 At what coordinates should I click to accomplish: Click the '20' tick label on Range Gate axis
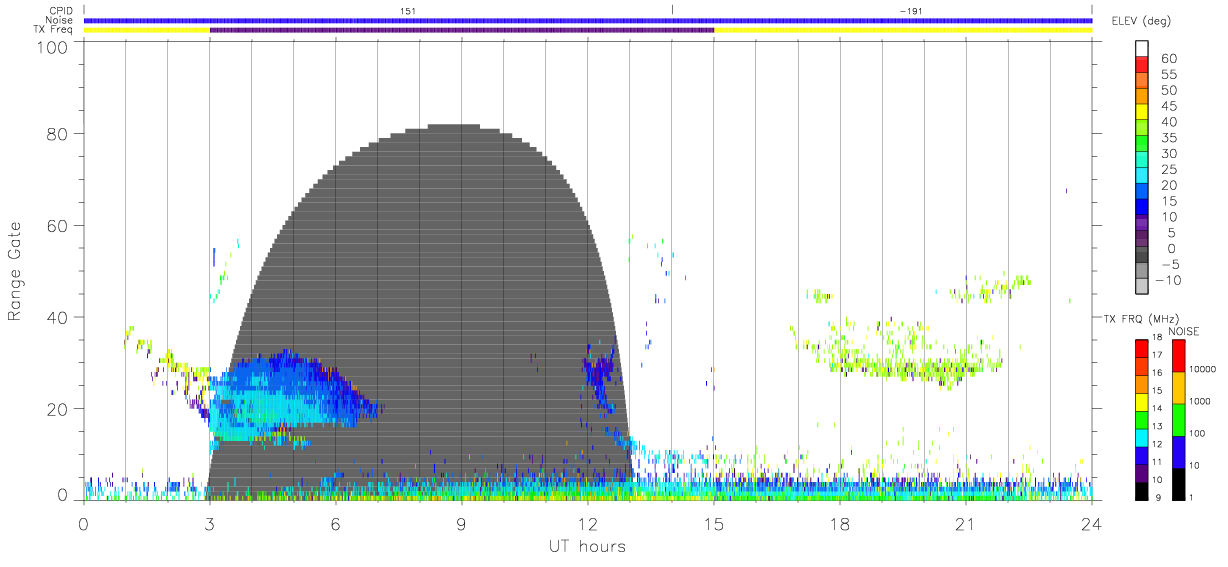point(56,409)
